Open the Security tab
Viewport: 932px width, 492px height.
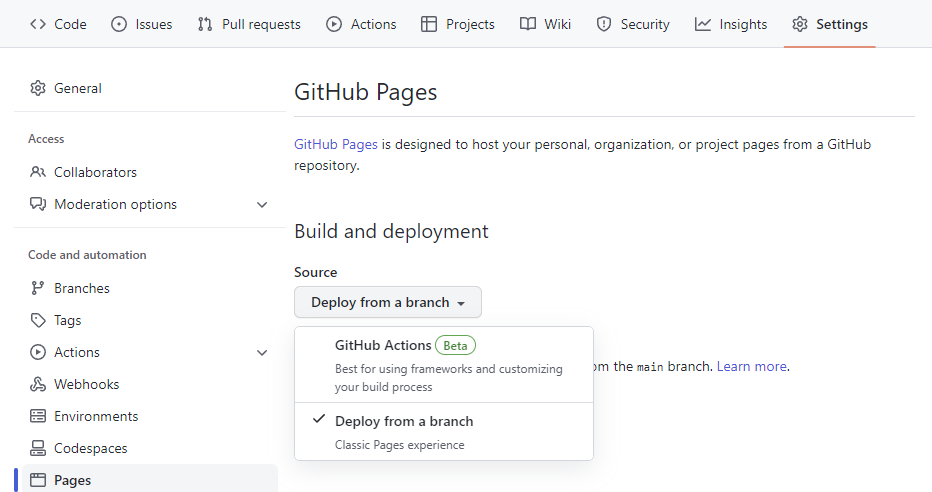tap(634, 24)
